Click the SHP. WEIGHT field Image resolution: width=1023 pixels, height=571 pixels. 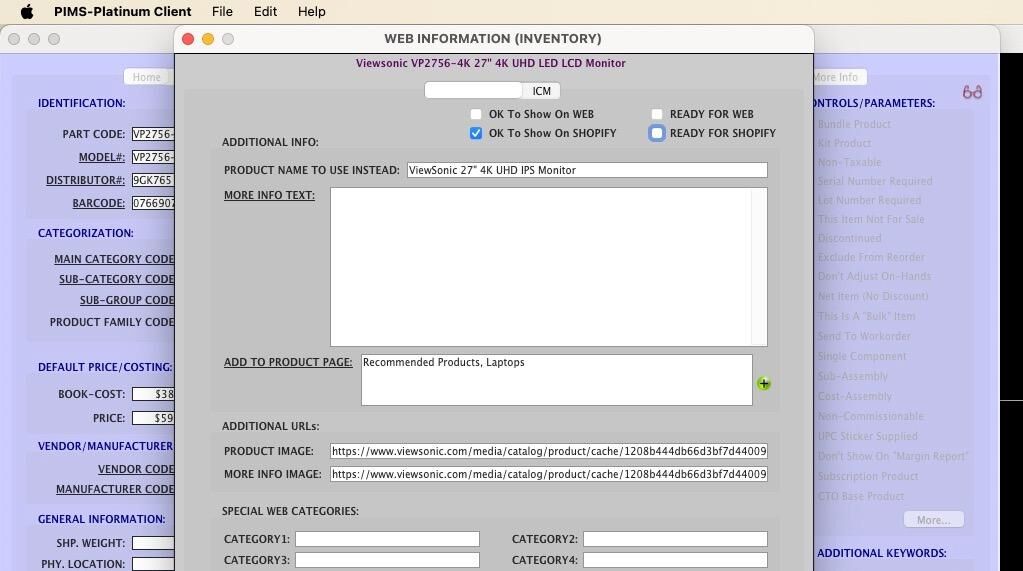tap(153, 543)
